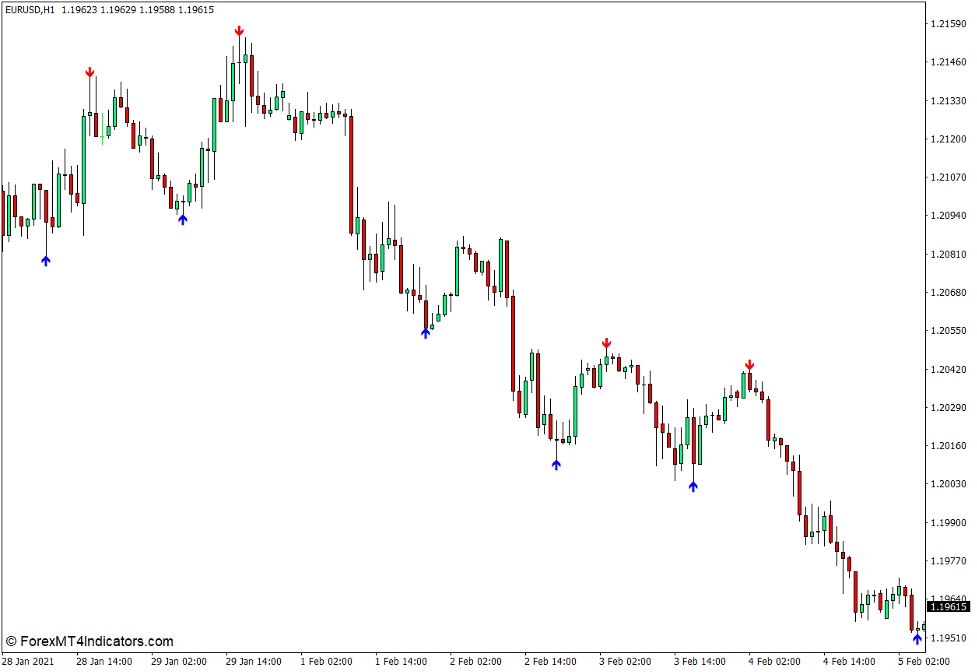Click the 28 Jan 2021 date label
The width and height of the screenshot is (977, 672).
[x=28, y=661]
